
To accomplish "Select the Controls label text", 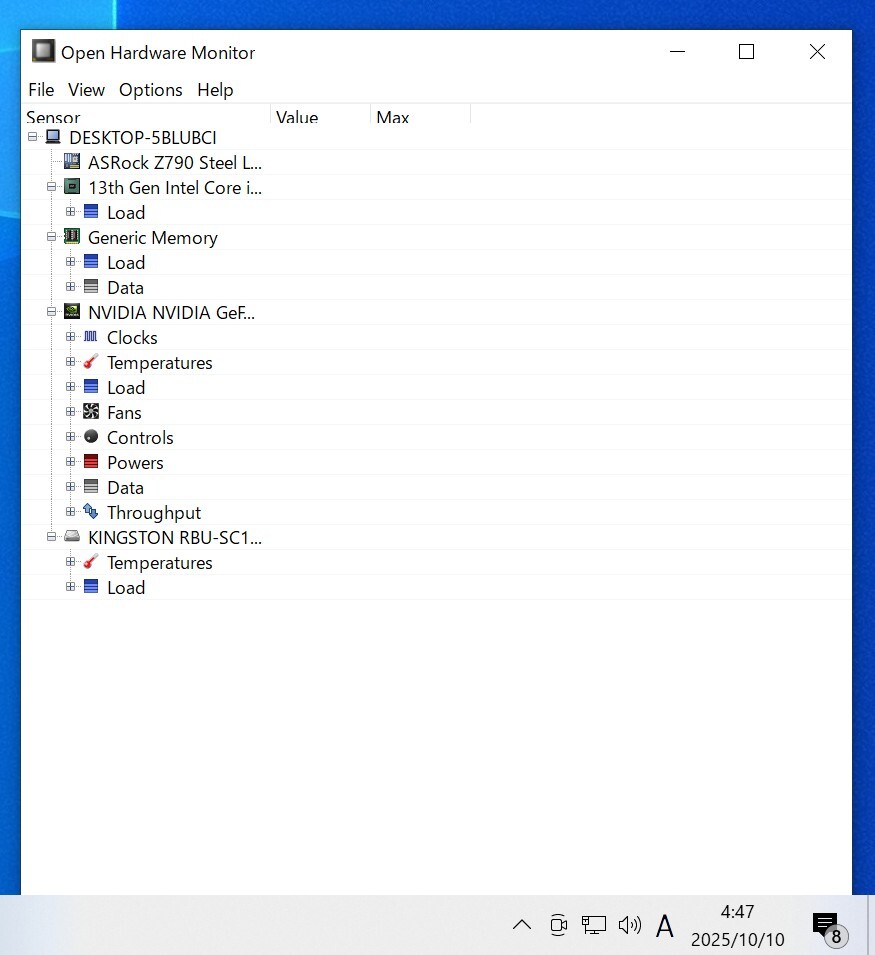I will click(x=140, y=438).
